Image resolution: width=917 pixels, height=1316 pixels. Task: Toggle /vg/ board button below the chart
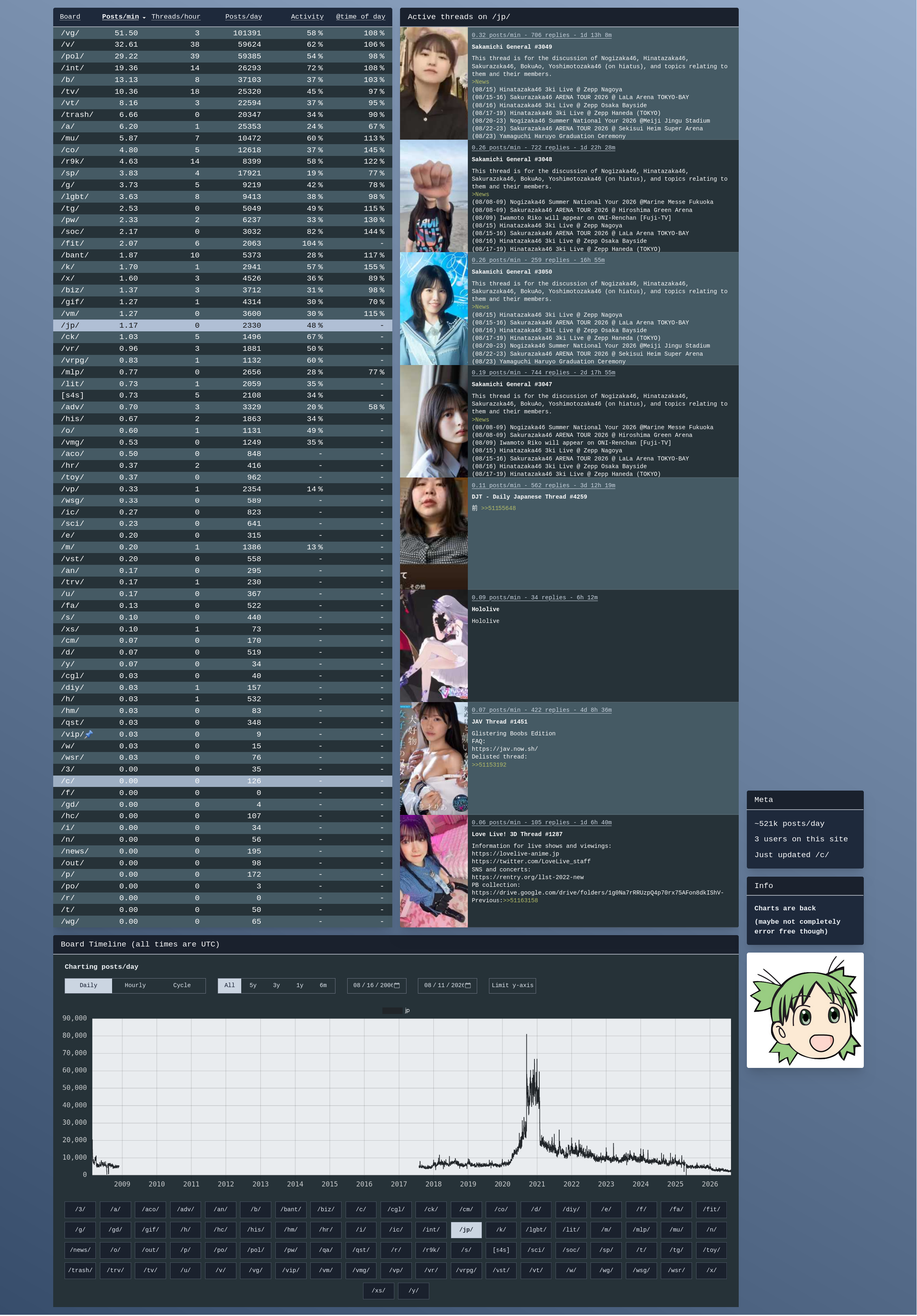(255, 1270)
